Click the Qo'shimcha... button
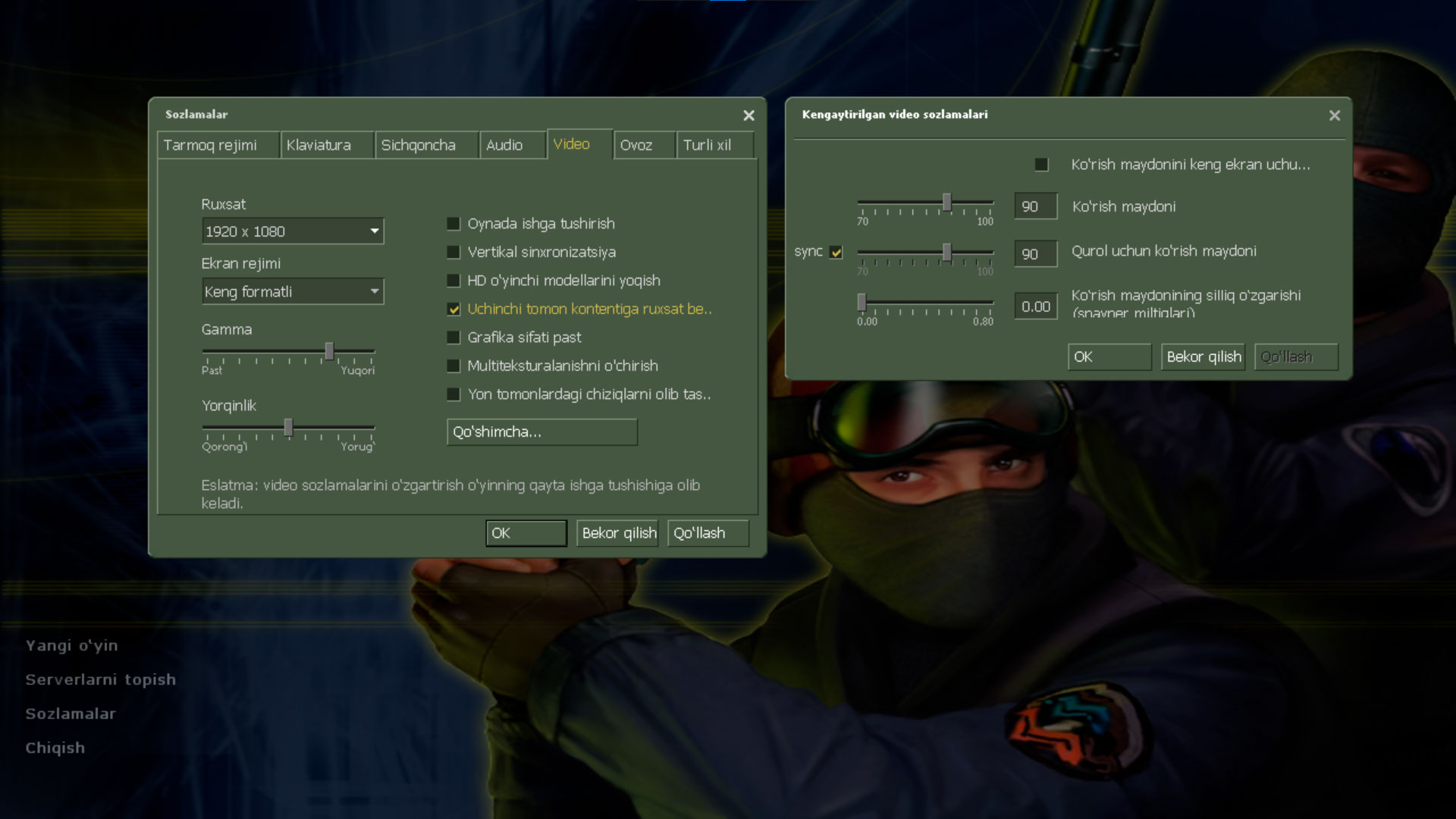 542,432
